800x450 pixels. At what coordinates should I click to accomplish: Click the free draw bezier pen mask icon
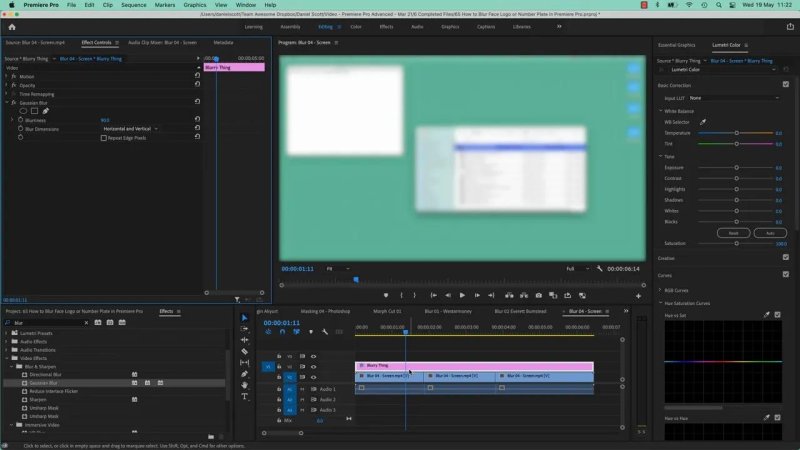(x=45, y=111)
